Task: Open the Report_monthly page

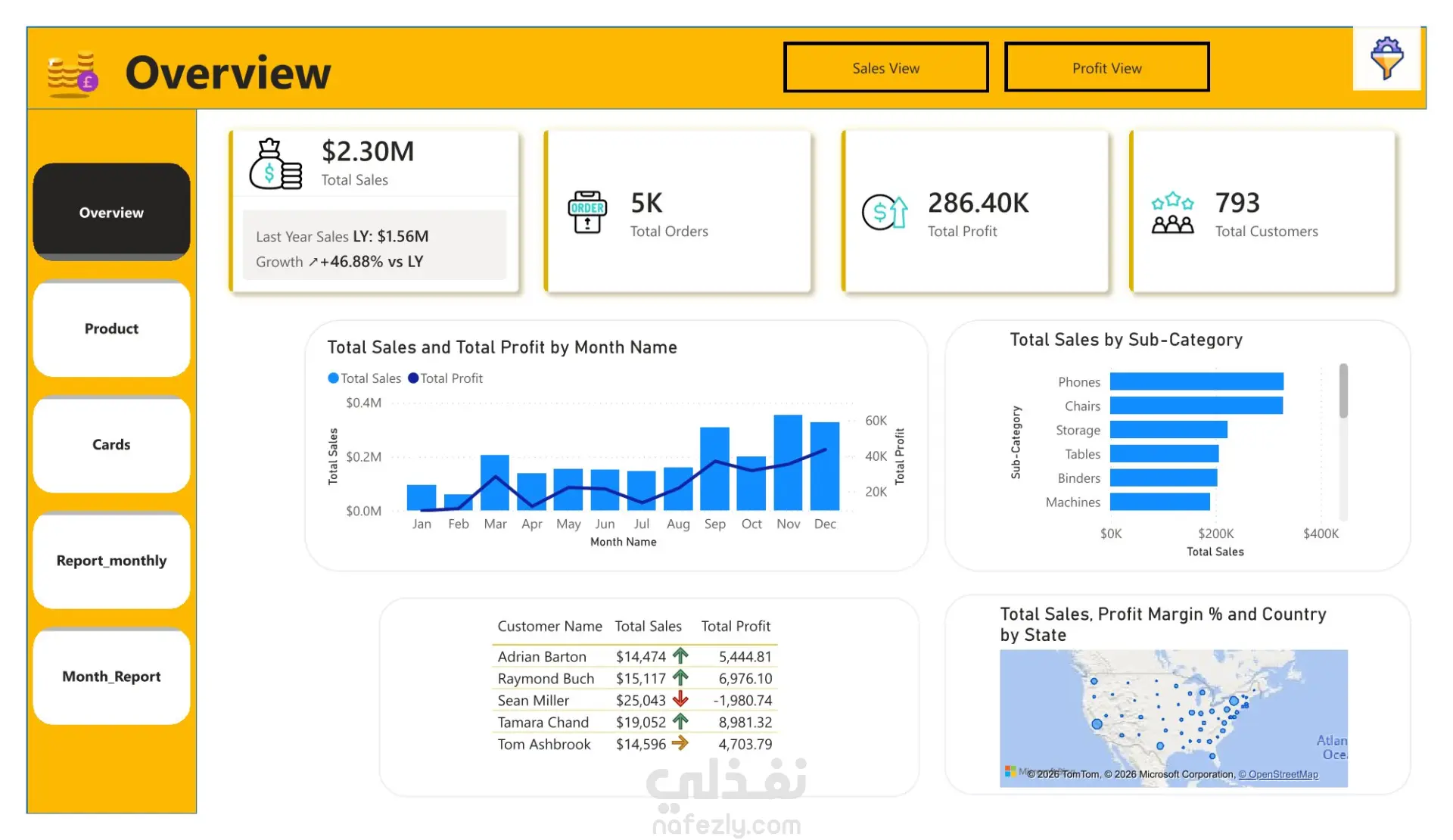Action: click(111, 560)
